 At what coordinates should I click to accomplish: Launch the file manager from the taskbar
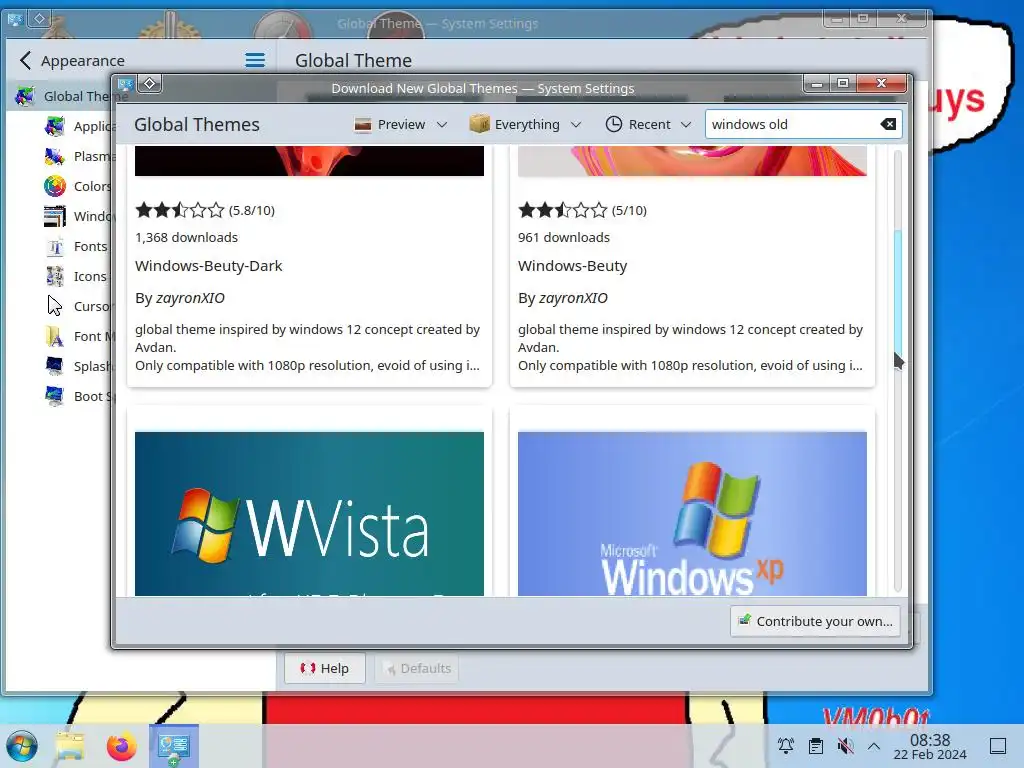[x=70, y=746]
